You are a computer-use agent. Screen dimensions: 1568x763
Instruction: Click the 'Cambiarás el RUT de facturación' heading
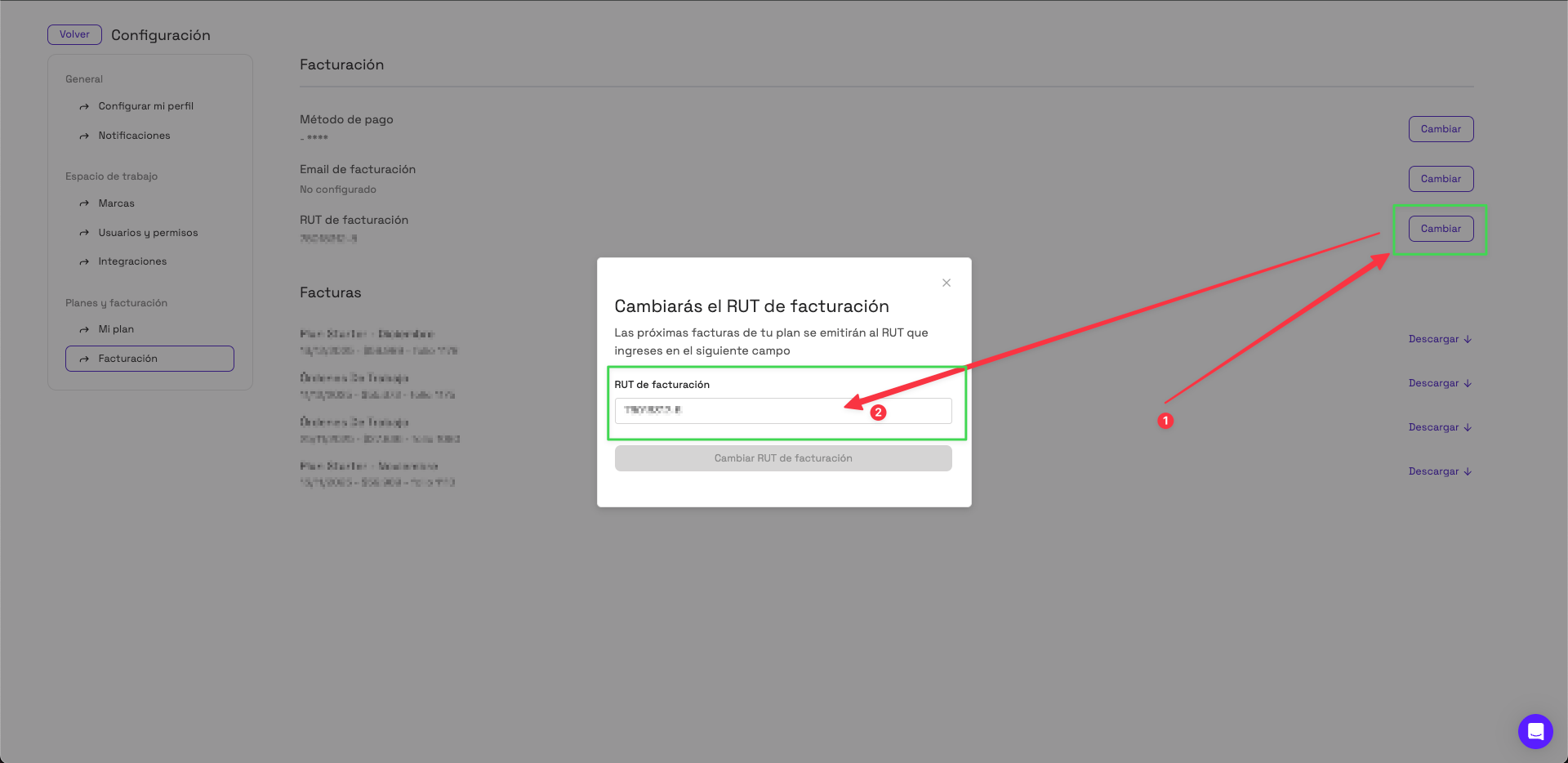[x=751, y=306]
